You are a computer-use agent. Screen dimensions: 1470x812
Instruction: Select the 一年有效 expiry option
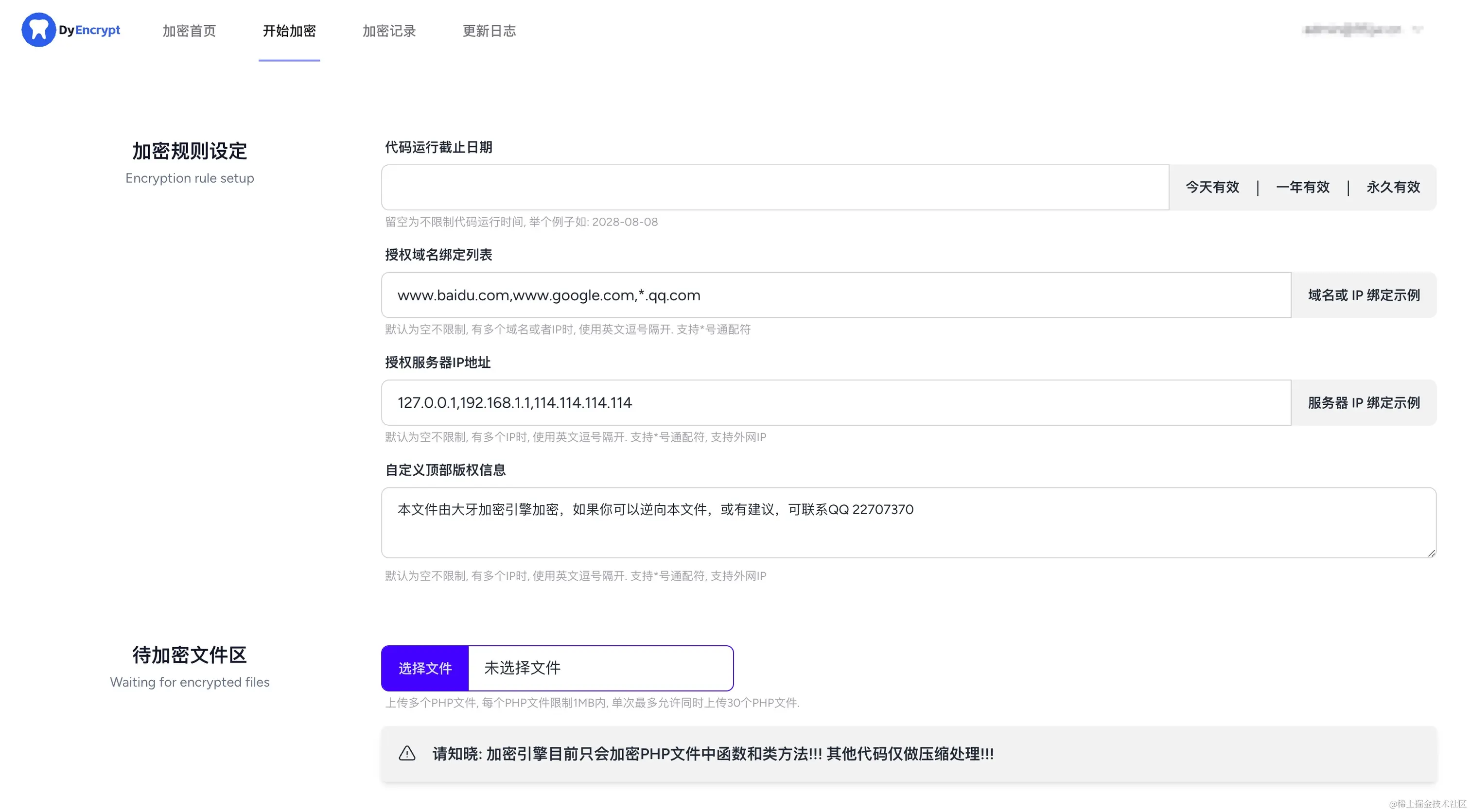tap(1303, 187)
